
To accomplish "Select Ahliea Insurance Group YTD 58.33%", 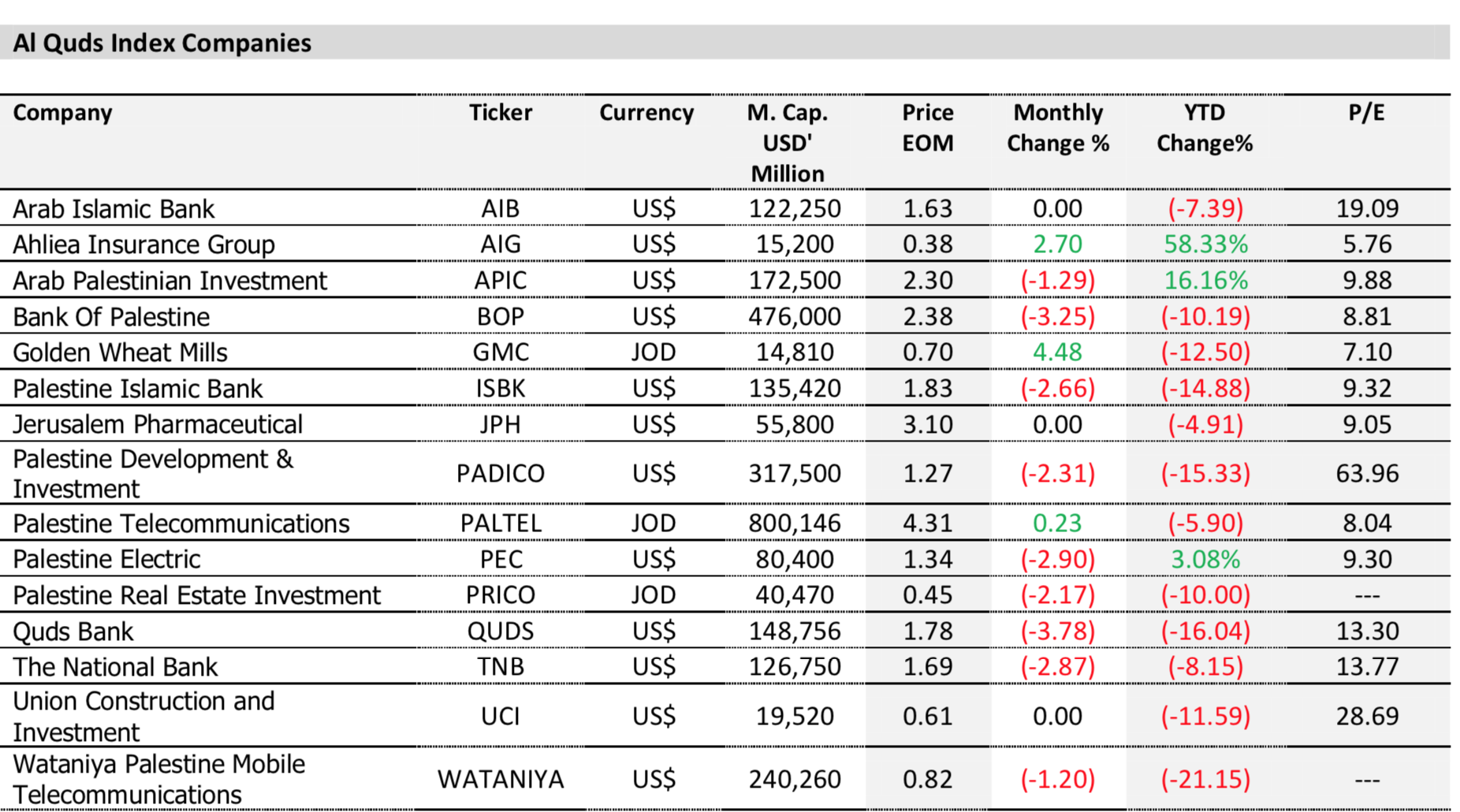I will (x=1205, y=244).
